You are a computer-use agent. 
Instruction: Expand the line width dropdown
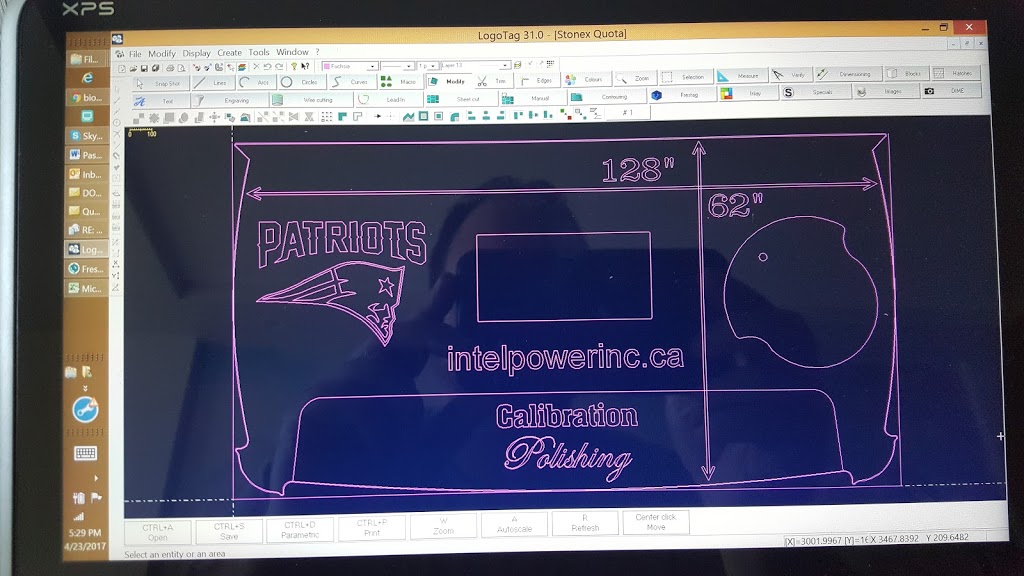[x=433, y=66]
